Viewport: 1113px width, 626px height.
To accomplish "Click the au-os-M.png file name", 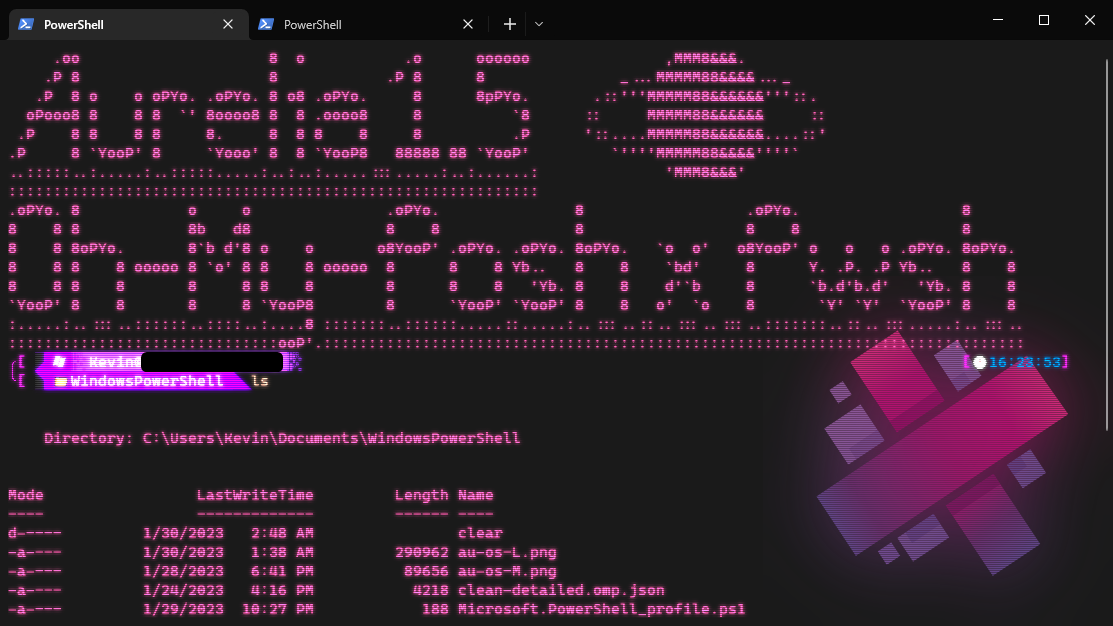I will point(508,571).
